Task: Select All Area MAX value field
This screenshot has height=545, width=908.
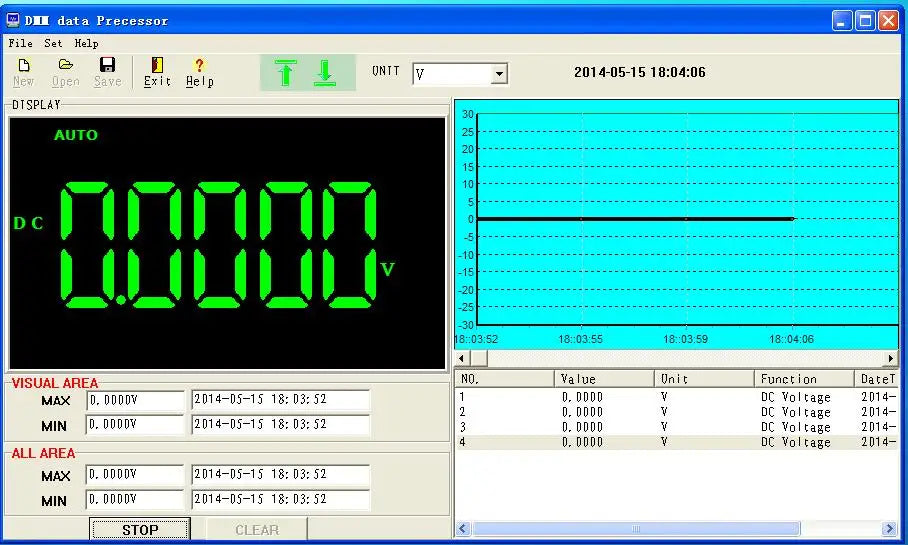Action: (135, 474)
